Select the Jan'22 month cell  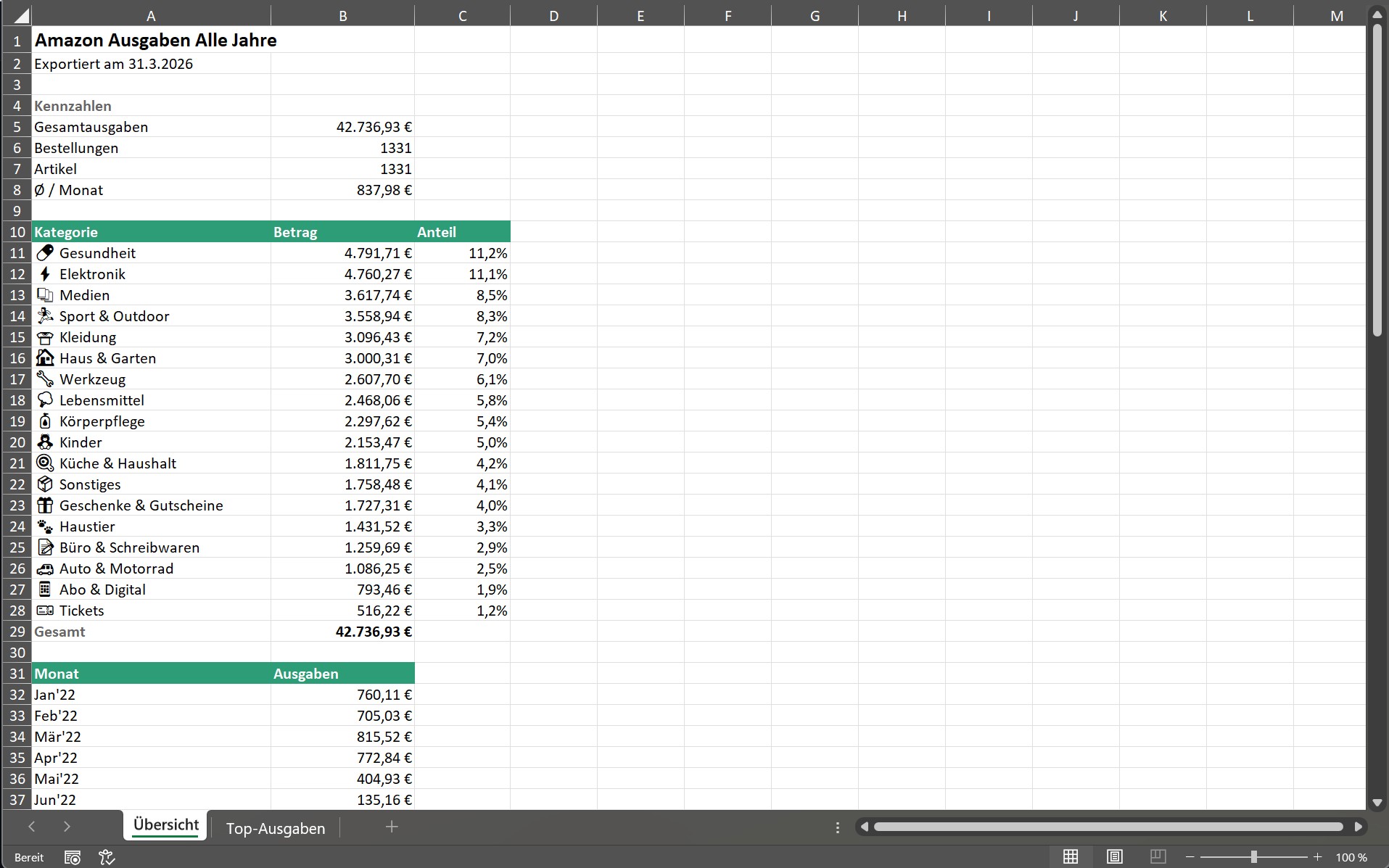[151, 695]
